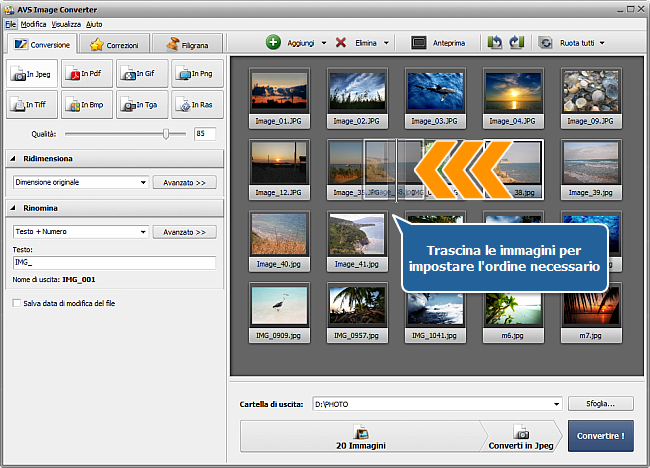Choose the In Bmp output format
Screen dimensions: 650x468
coord(87,104)
